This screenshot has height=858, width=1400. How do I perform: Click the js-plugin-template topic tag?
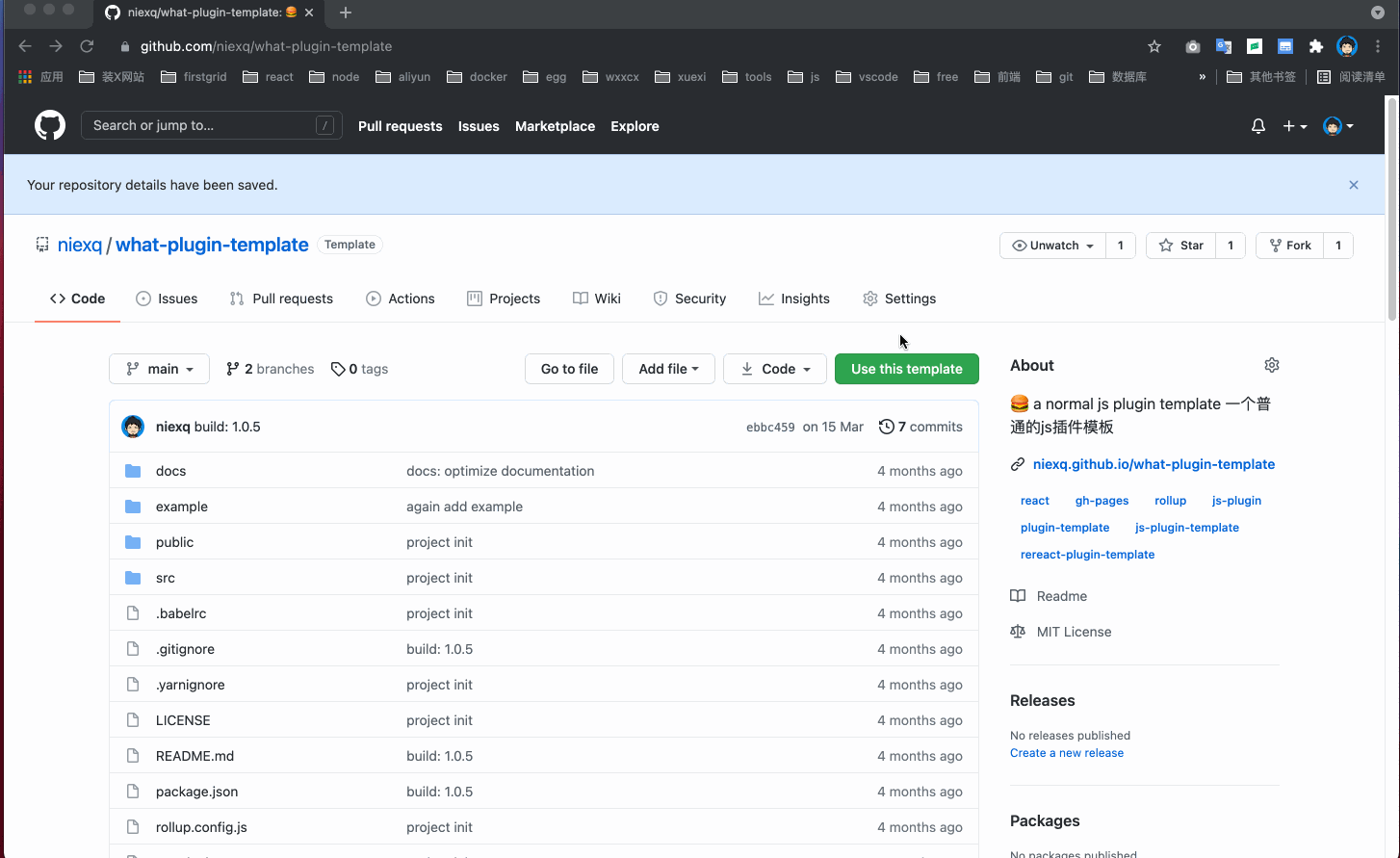tap(1187, 528)
